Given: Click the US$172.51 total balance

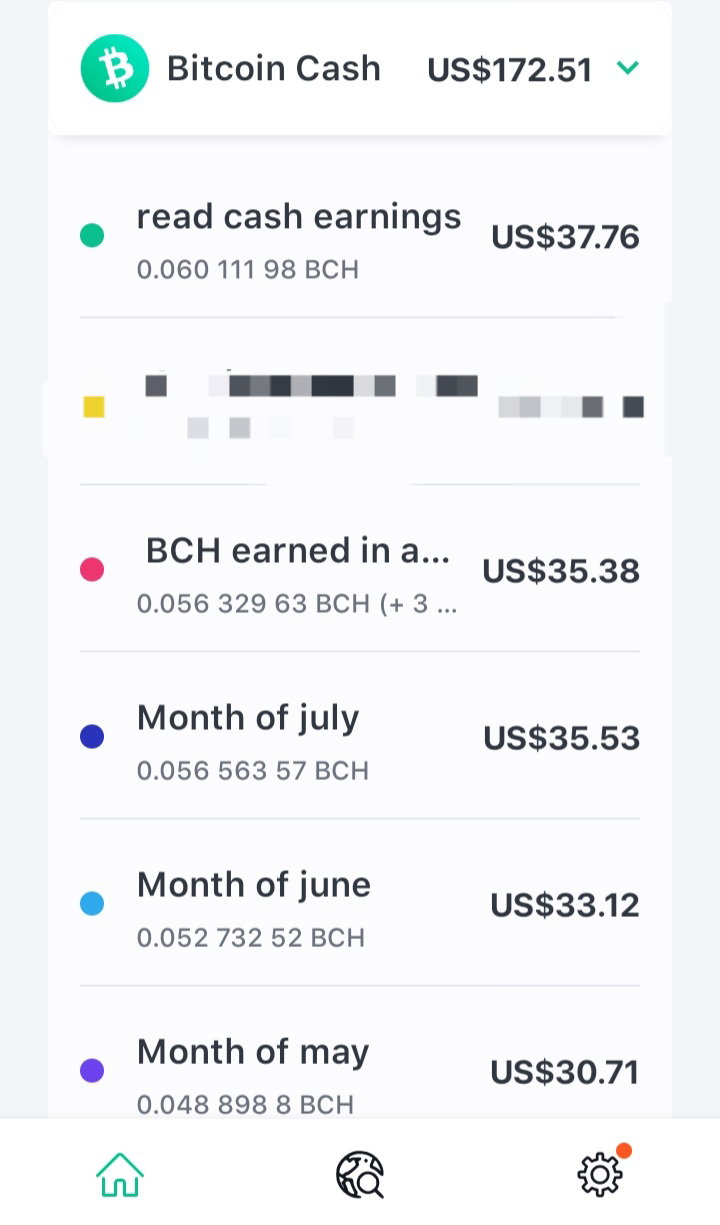Looking at the screenshot, I should pyautogui.click(x=510, y=70).
